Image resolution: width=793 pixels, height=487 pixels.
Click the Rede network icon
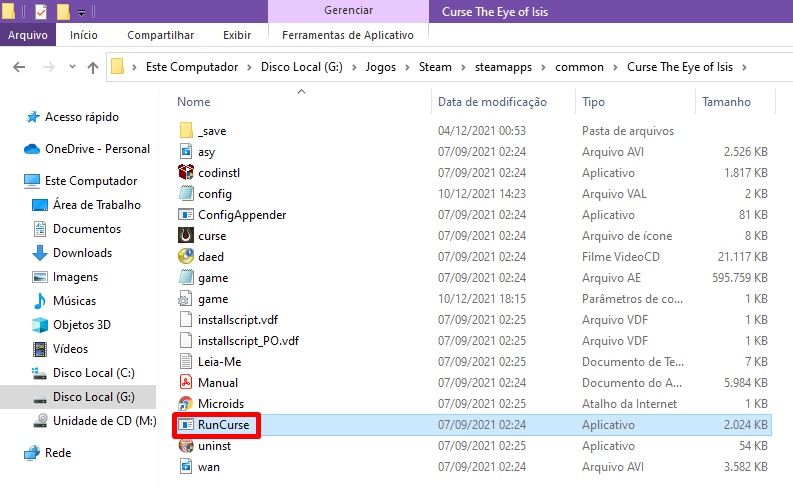[32, 453]
